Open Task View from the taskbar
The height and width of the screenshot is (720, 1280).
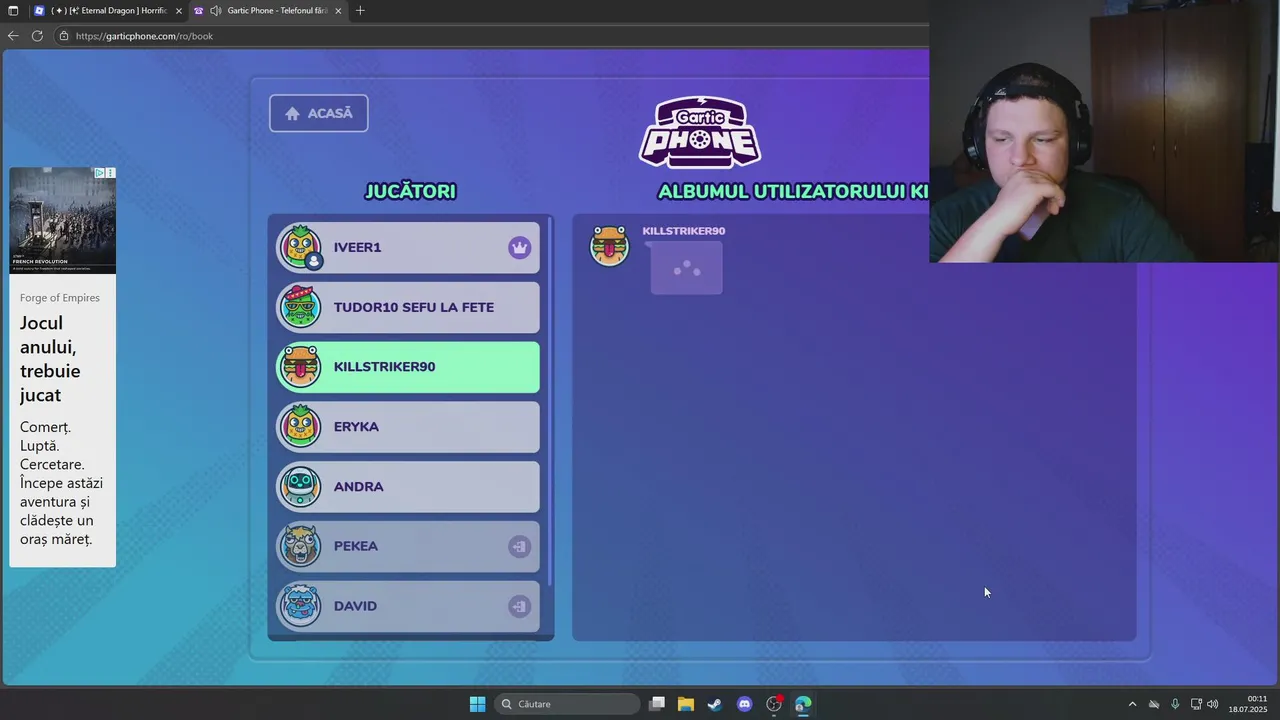pos(657,704)
